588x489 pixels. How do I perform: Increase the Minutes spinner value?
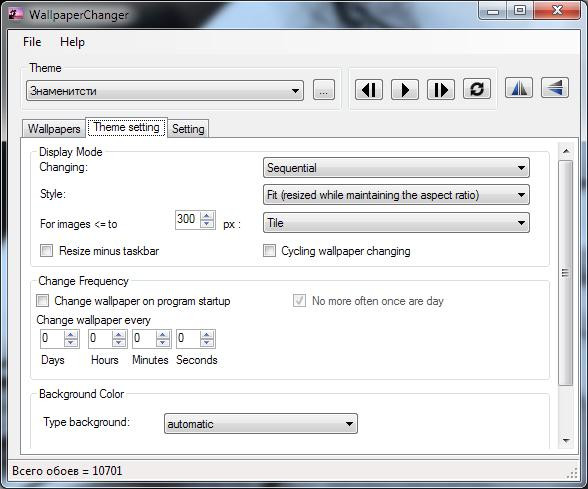click(x=163, y=334)
